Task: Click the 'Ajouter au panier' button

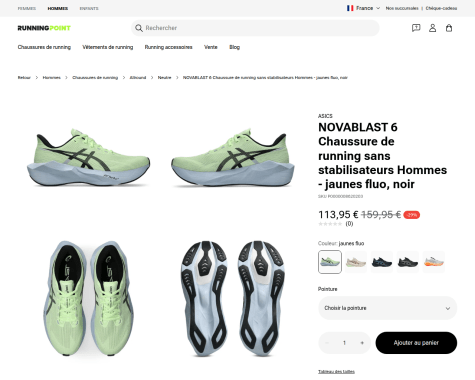Action: point(416,343)
